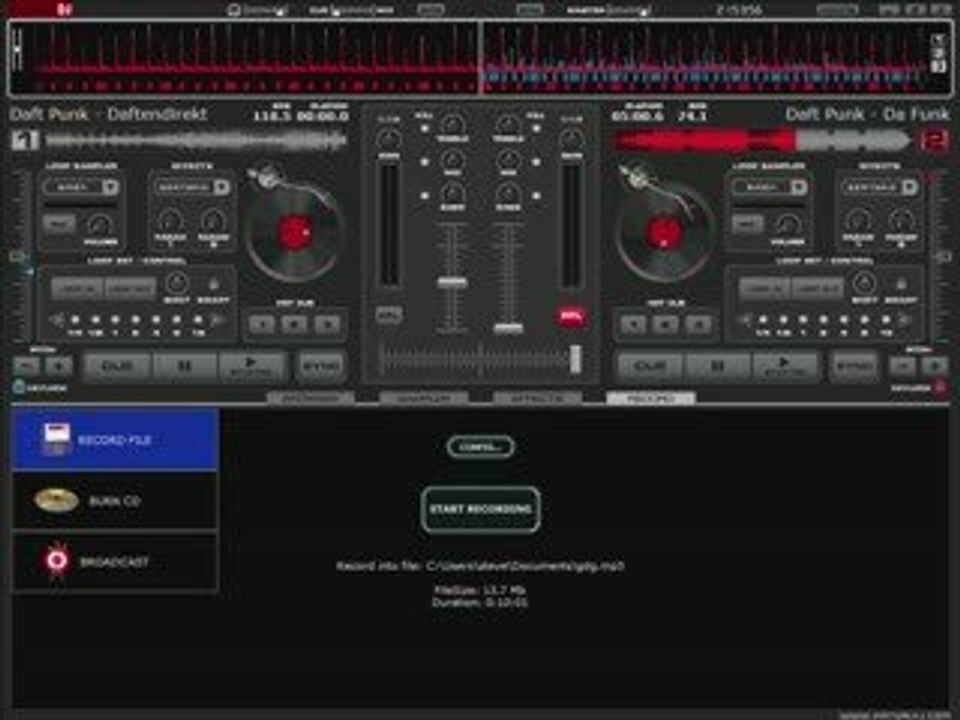Enable PFL headphone cue on left channel
The image size is (960, 720).
pyautogui.click(x=389, y=315)
